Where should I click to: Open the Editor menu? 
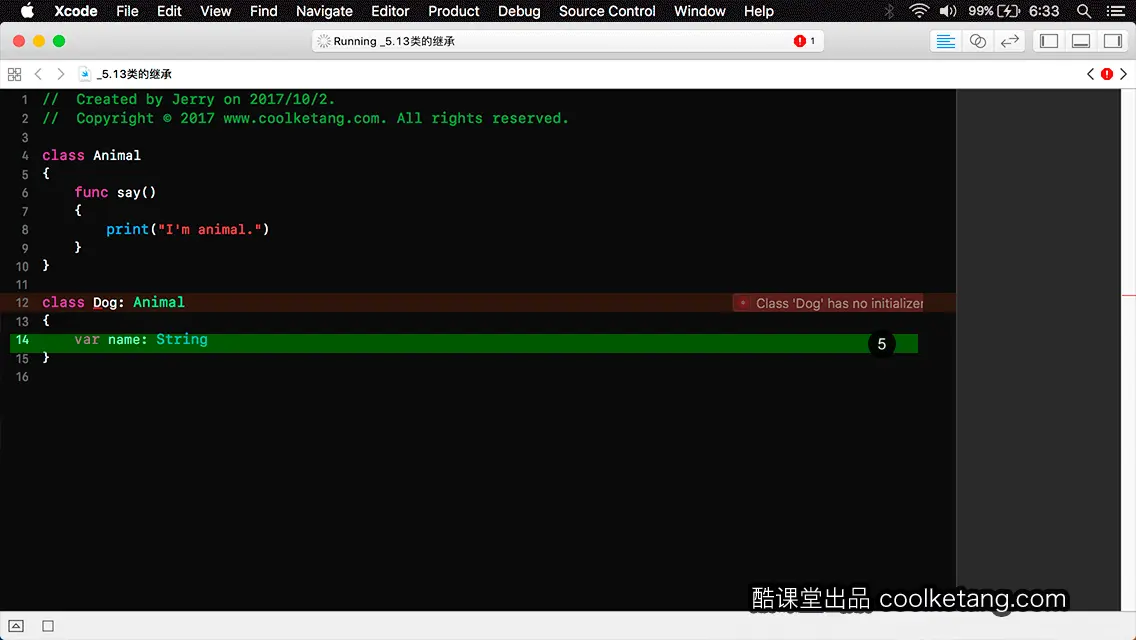(x=390, y=11)
